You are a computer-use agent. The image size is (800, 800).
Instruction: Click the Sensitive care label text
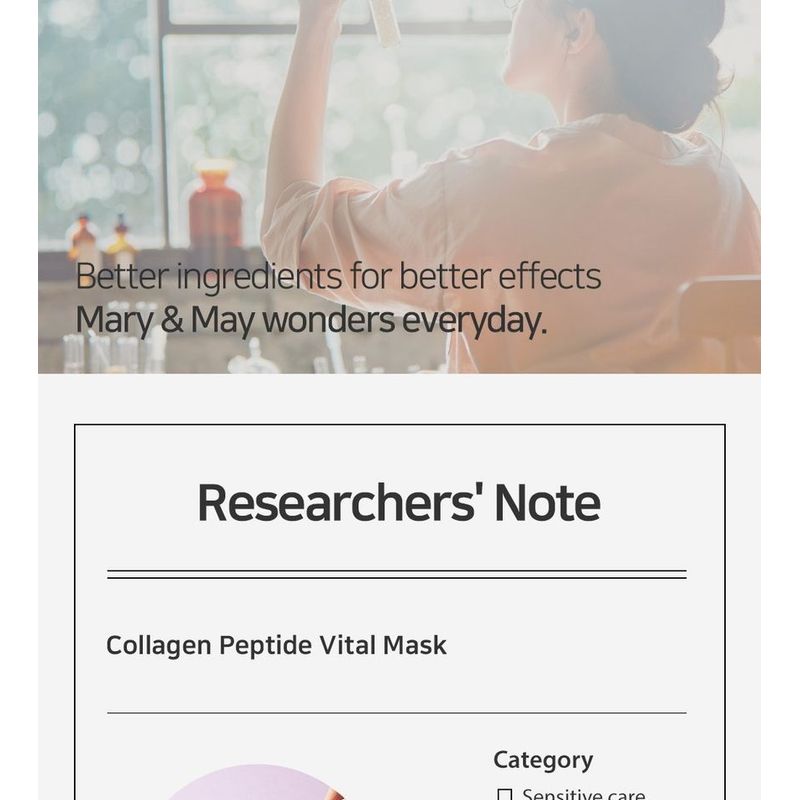click(583, 795)
